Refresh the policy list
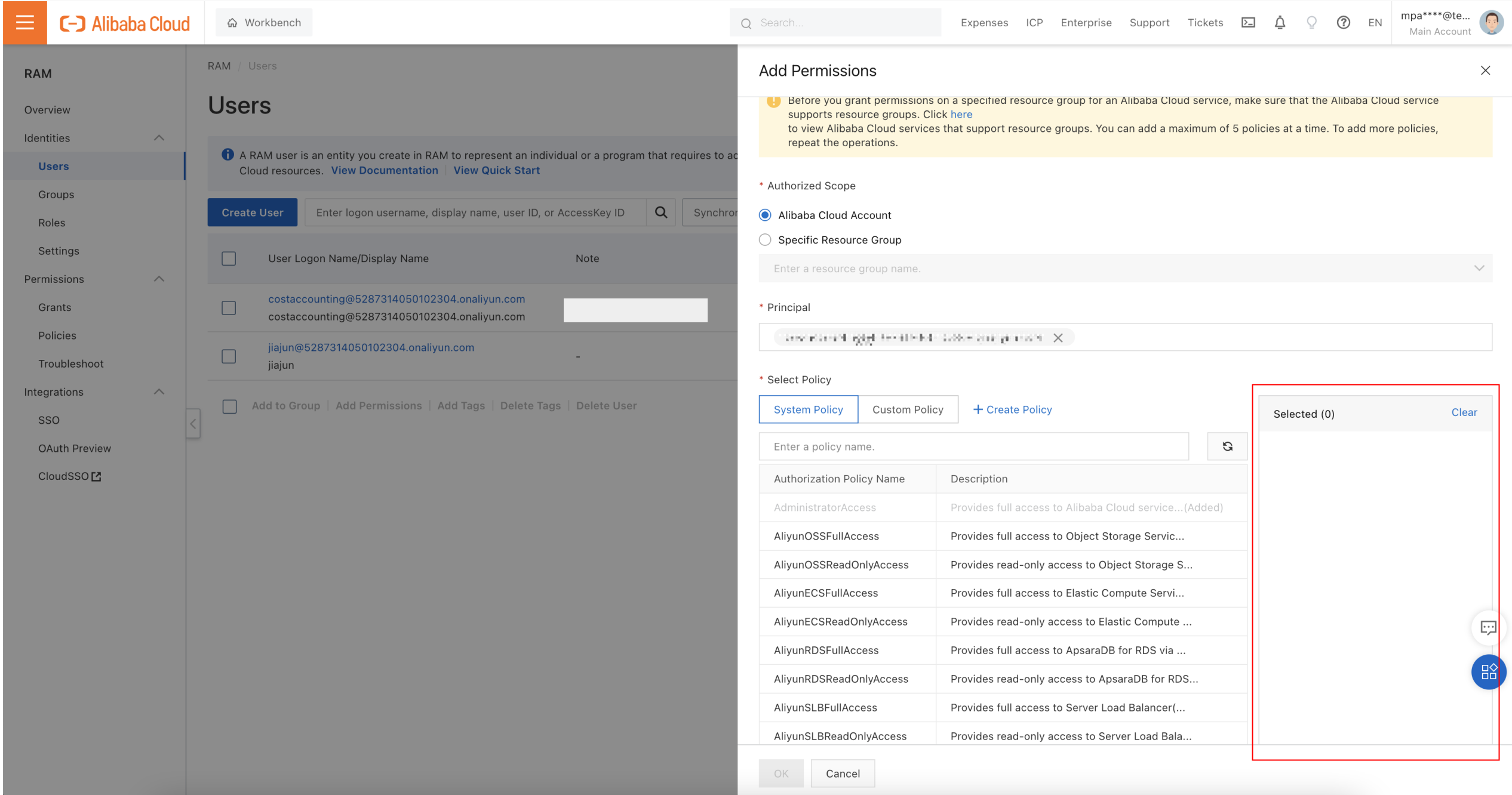The image size is (1512, 795). [1227, 446]
